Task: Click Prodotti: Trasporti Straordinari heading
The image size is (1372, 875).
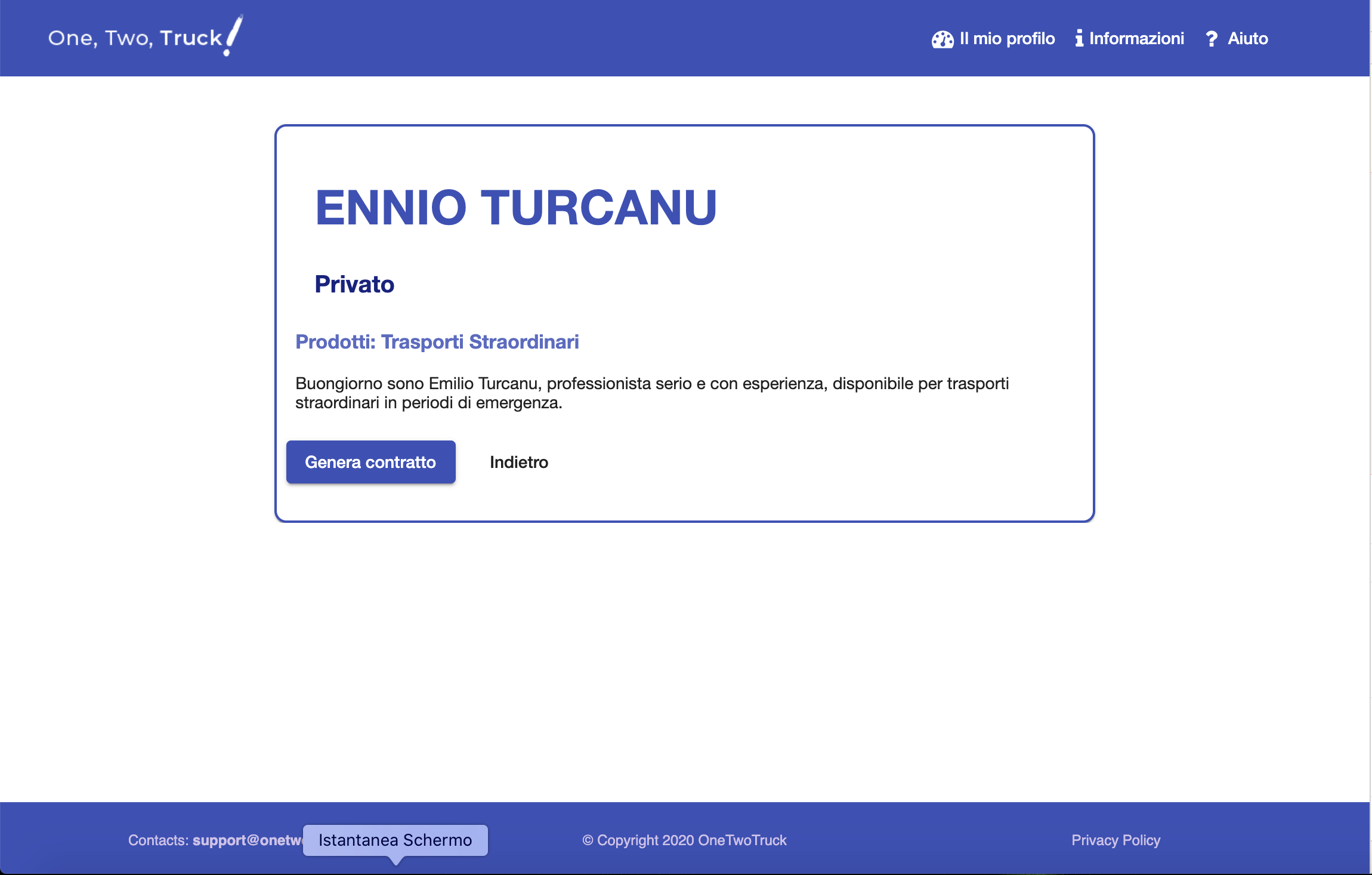Action: (x=437, y=341)
